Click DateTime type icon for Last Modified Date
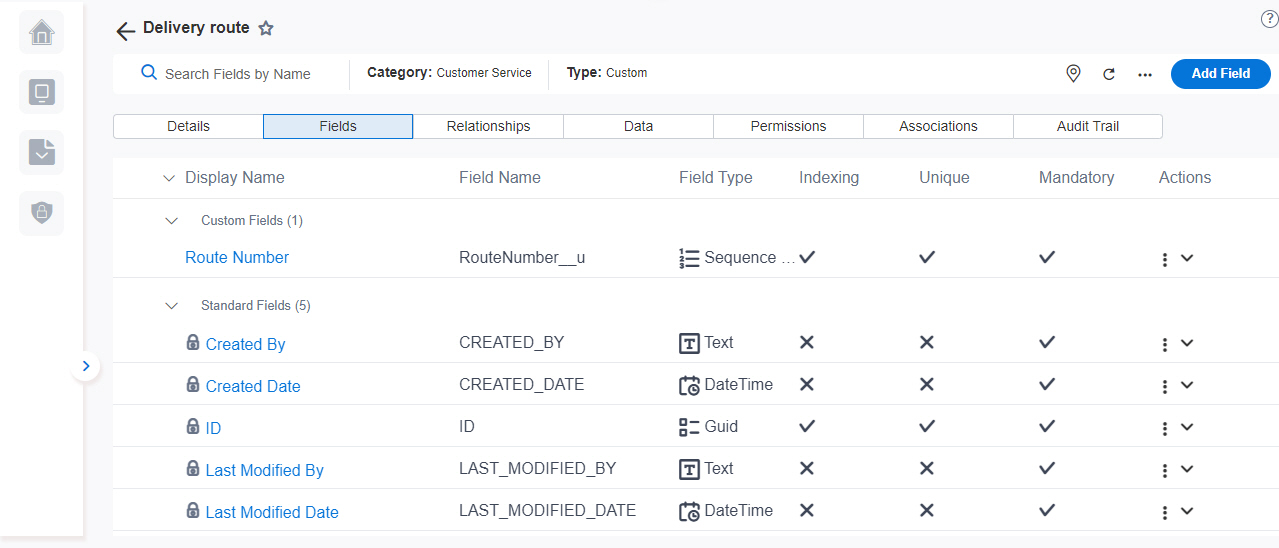This screenshot has height=548, width=1279. coord(689,512)
